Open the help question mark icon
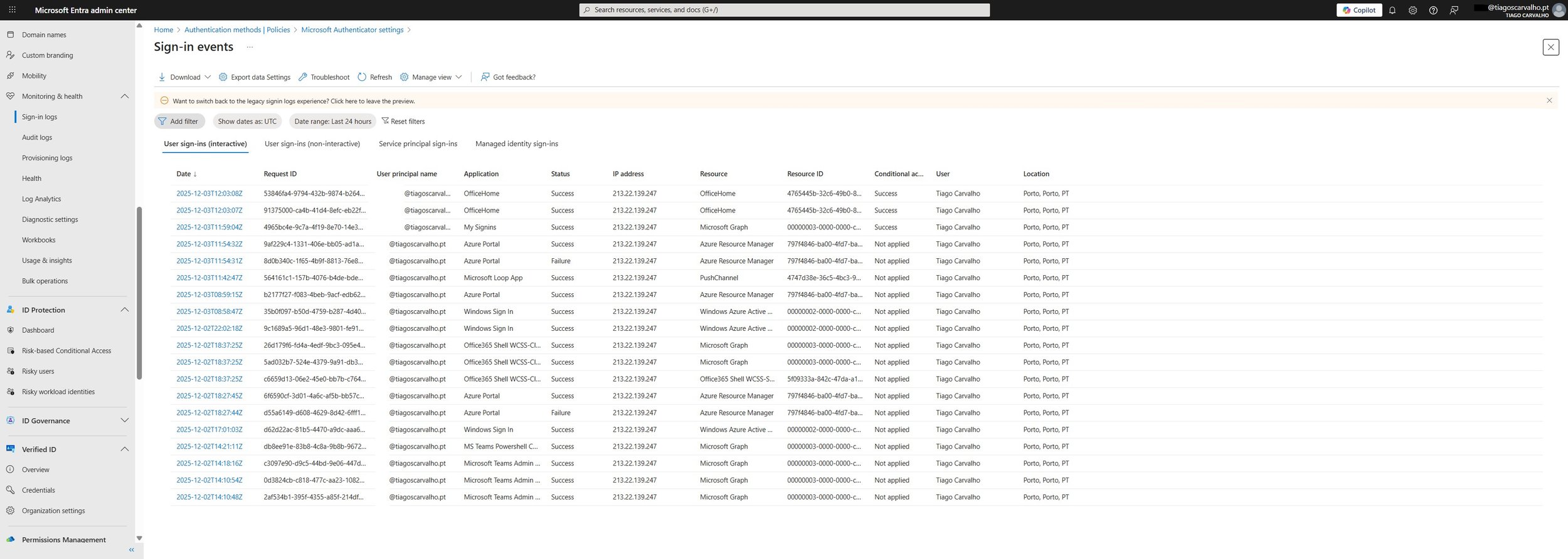1568x559 pixels. point(1433,10)
